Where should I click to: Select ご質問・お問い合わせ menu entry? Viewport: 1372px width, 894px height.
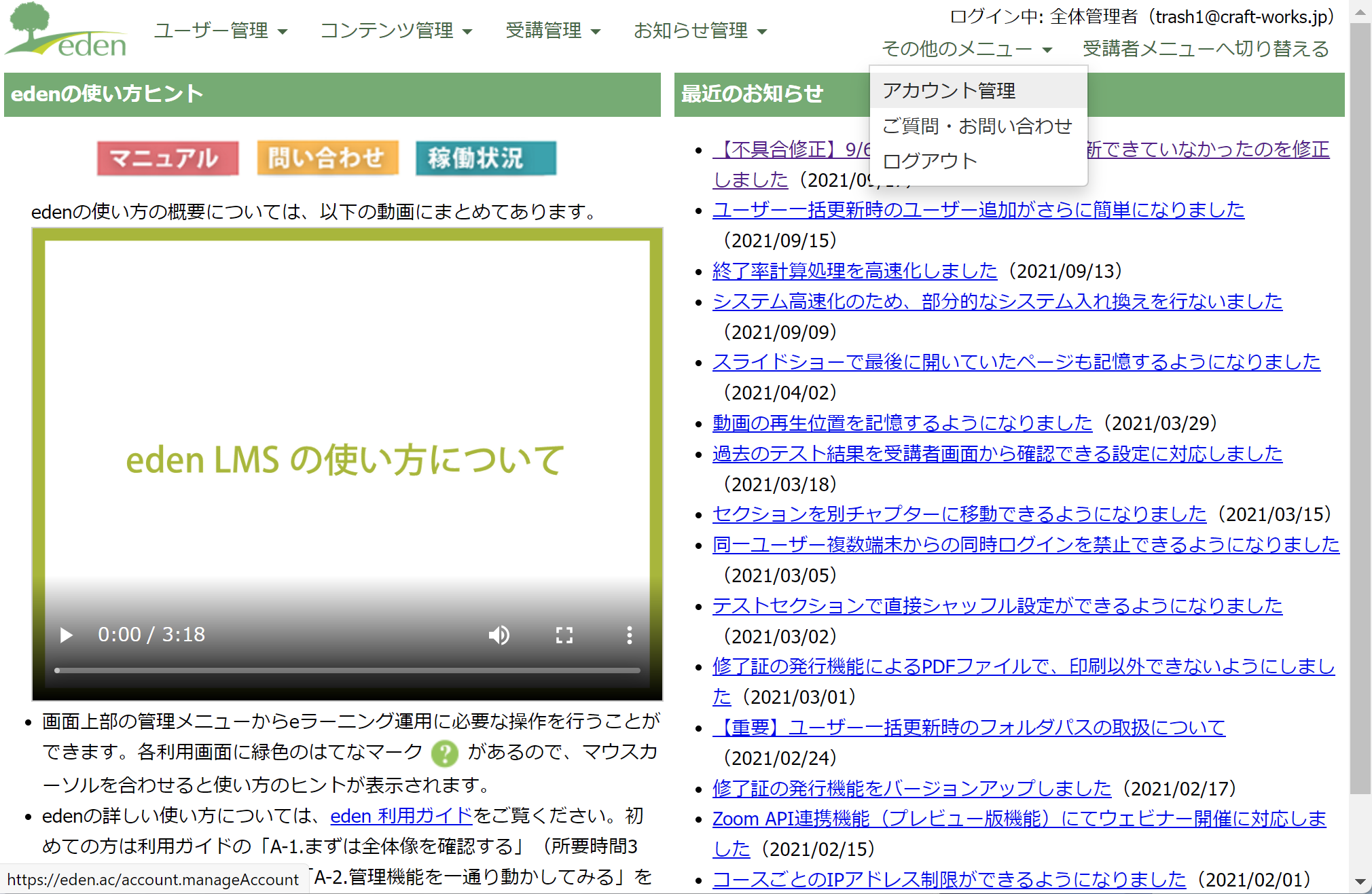click(978, 126)
